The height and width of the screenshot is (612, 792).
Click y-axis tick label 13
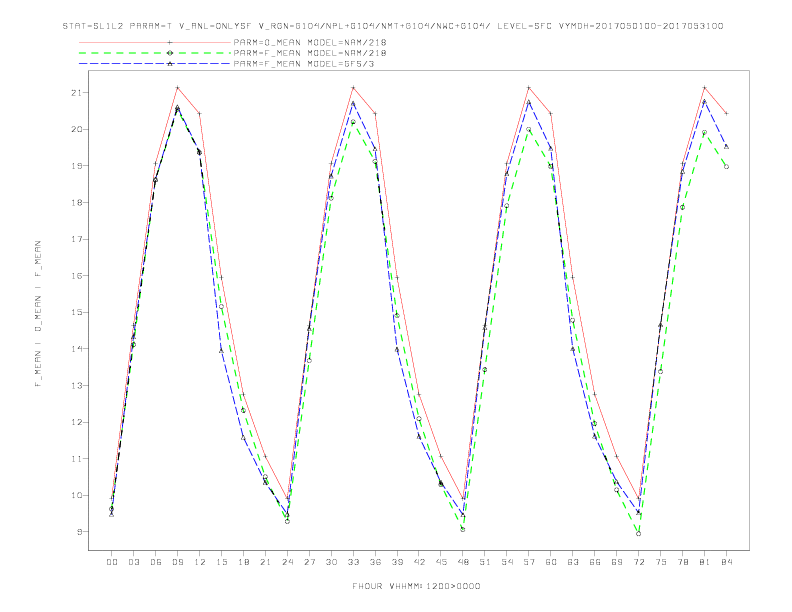pos(76,385)
